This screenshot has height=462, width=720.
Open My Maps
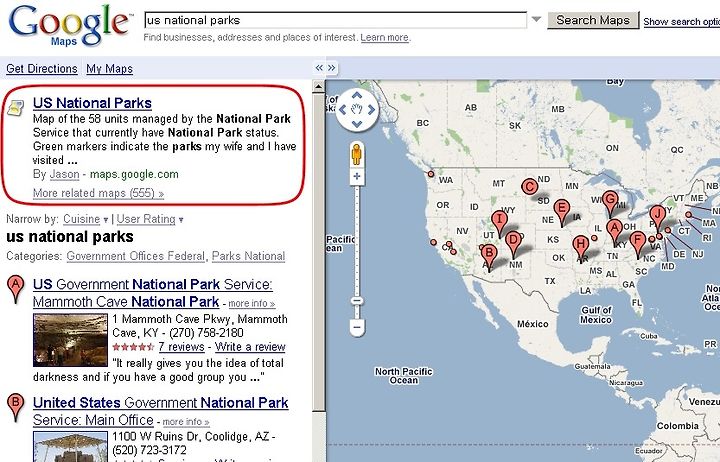[109, 68]
